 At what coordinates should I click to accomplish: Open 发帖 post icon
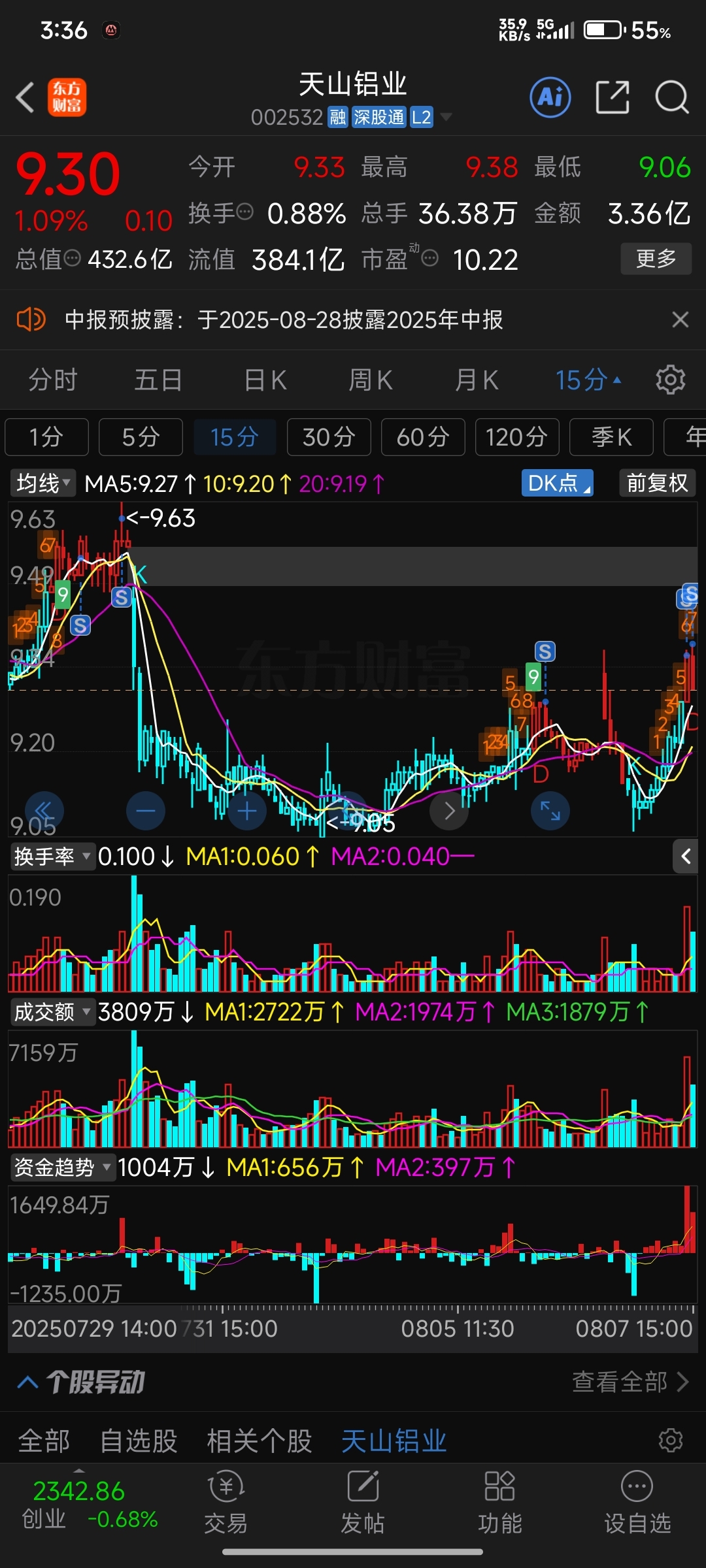click(363, 1502)
